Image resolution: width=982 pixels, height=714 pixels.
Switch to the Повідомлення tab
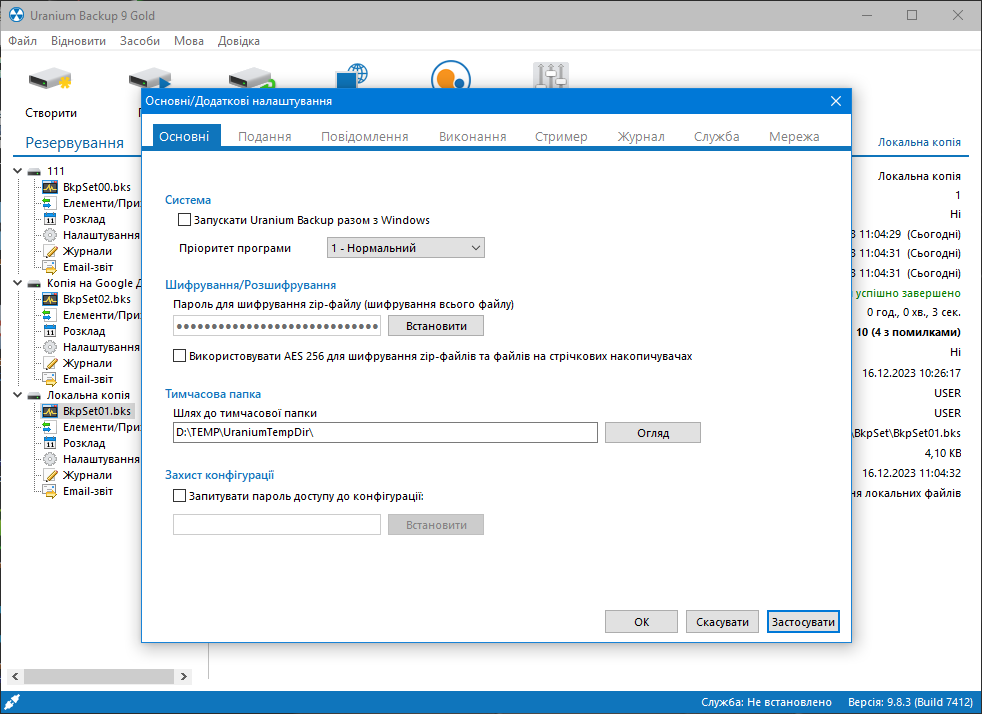point(364,137)
